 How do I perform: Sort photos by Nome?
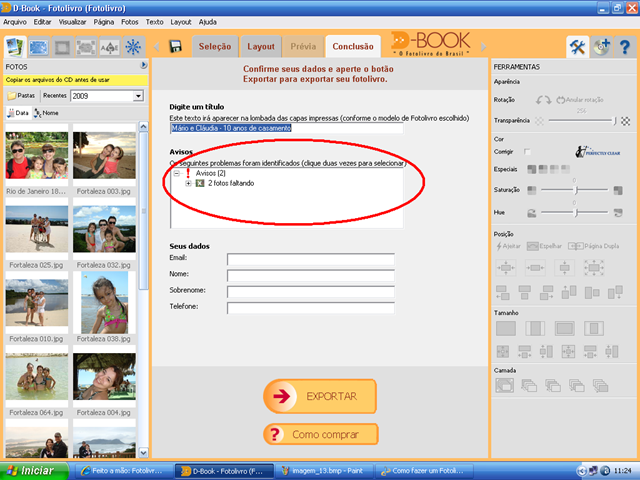(46, 113)
